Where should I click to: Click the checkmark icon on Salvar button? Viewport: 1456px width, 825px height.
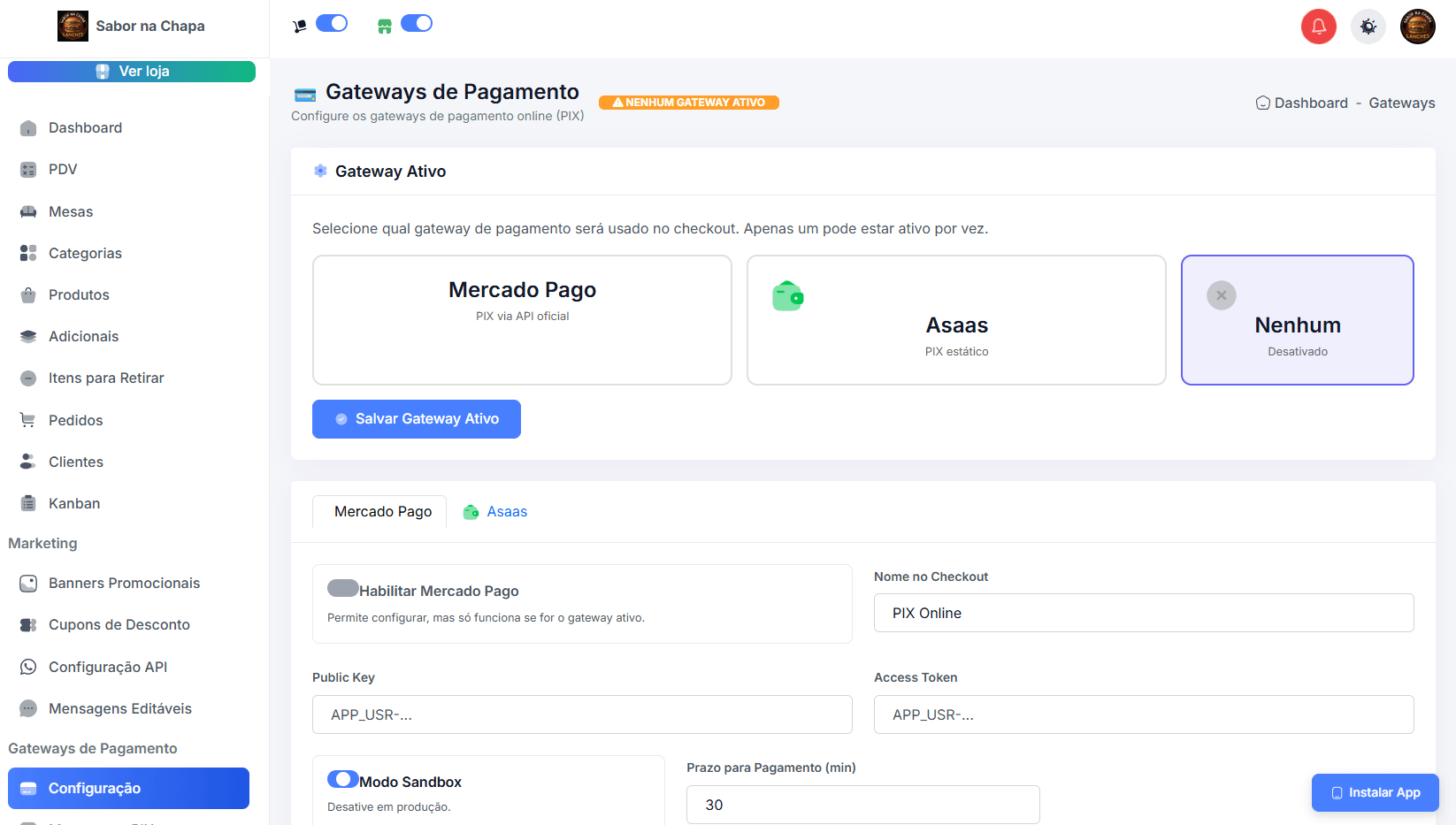[341, 419]
